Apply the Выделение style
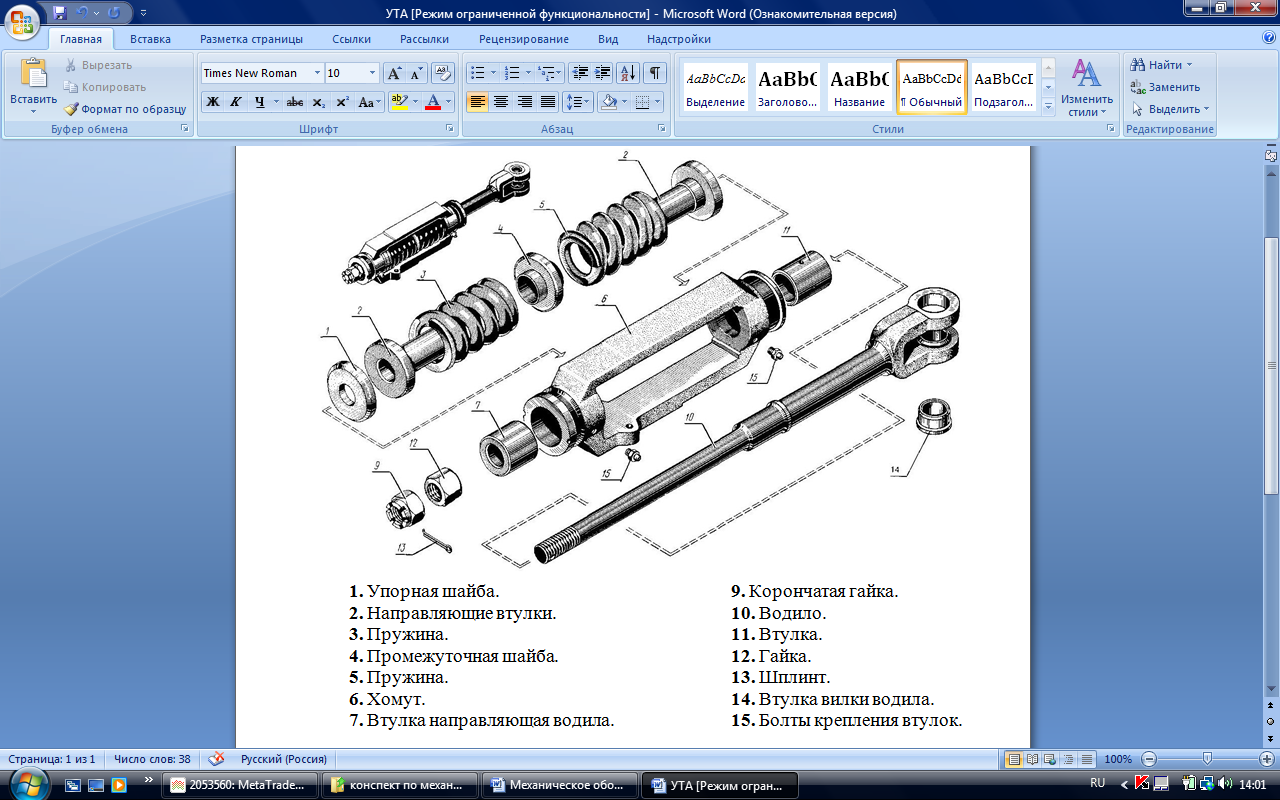Screen dimensions: 1280x800 tap(716, 88)
